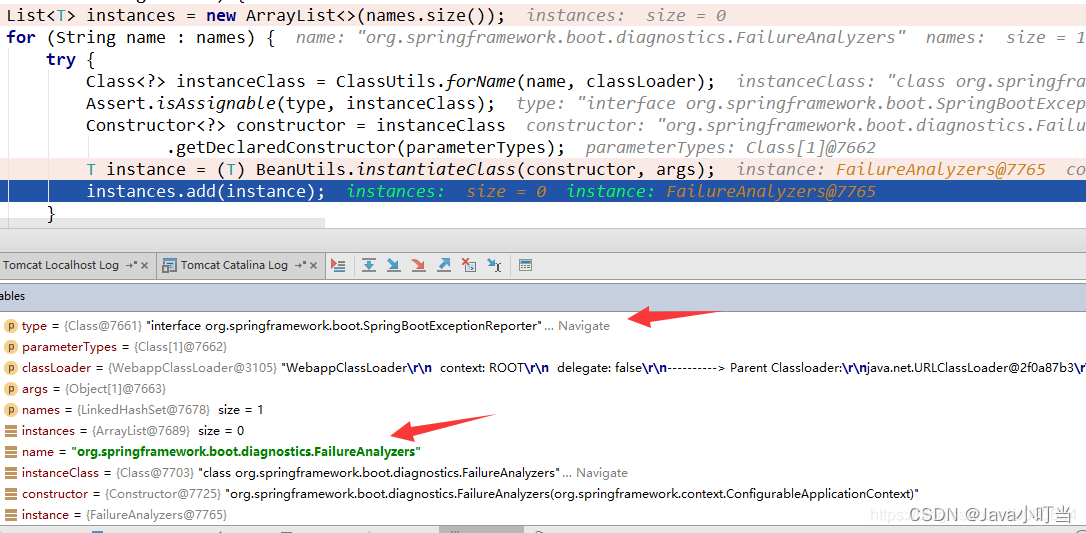
Task: Click 'Constructor<?> constructor = instanceClass' line
Action: click(x=296, y=125)
